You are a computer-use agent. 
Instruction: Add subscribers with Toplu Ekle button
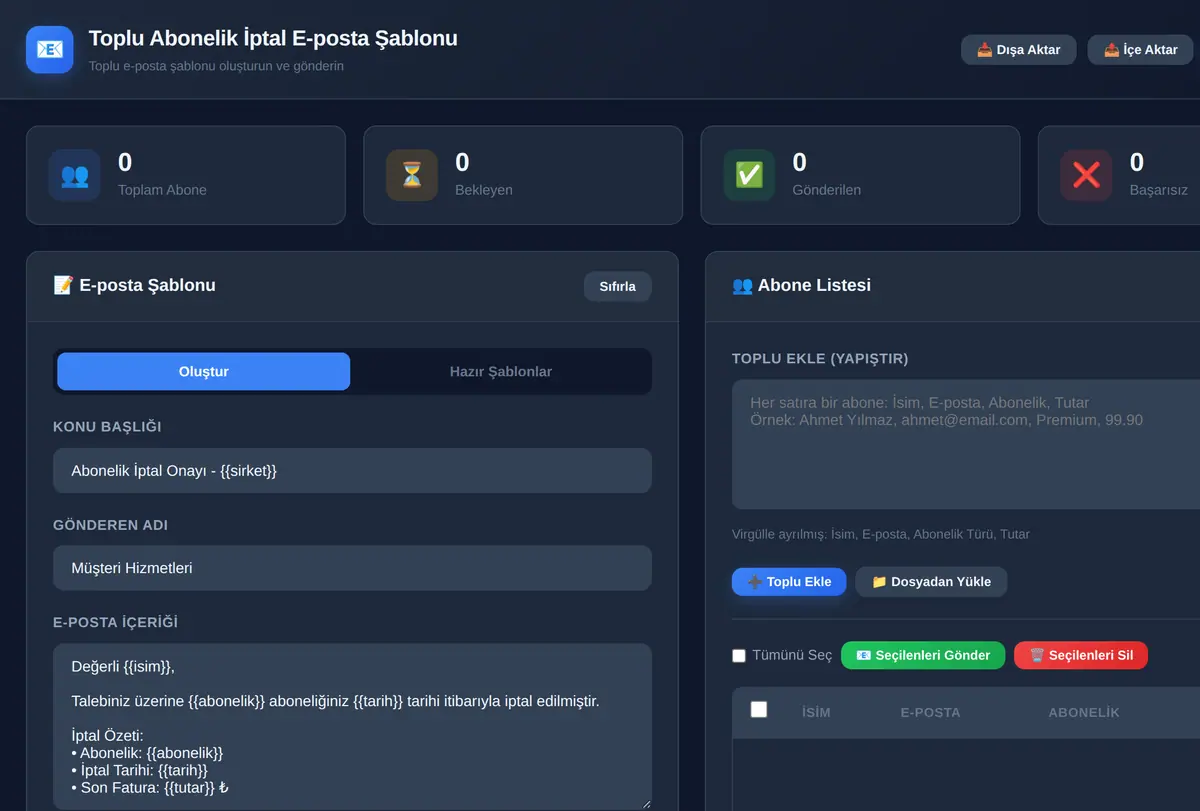tap(789, 582)
